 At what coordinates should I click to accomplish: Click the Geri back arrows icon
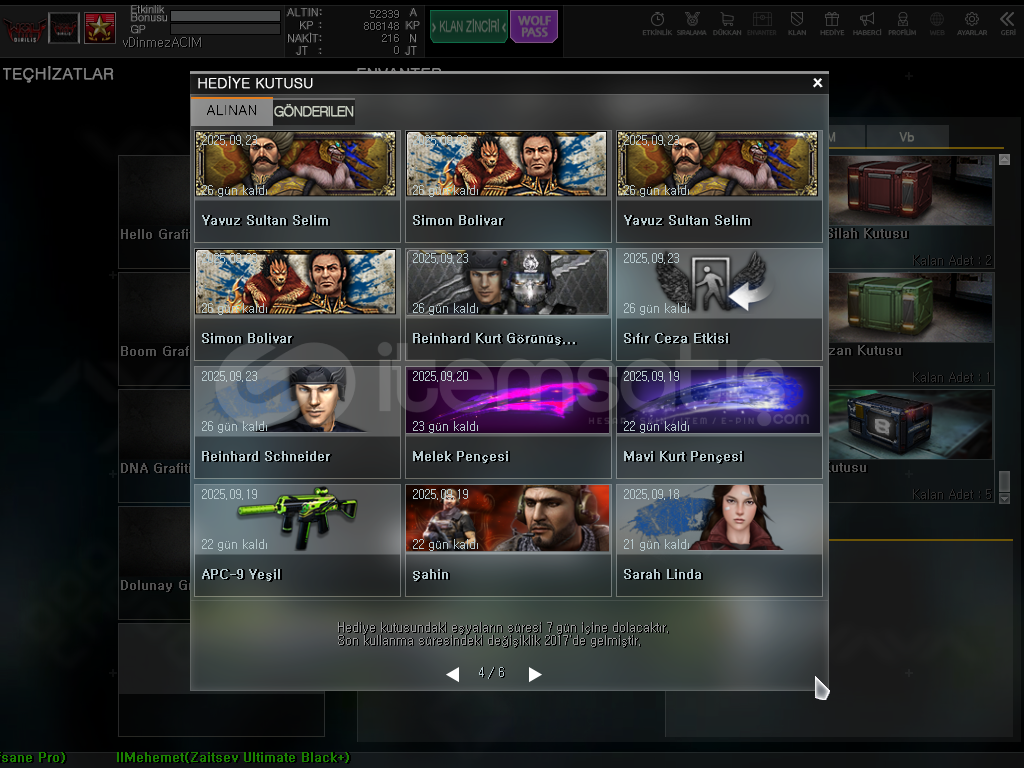(1008, 23)
